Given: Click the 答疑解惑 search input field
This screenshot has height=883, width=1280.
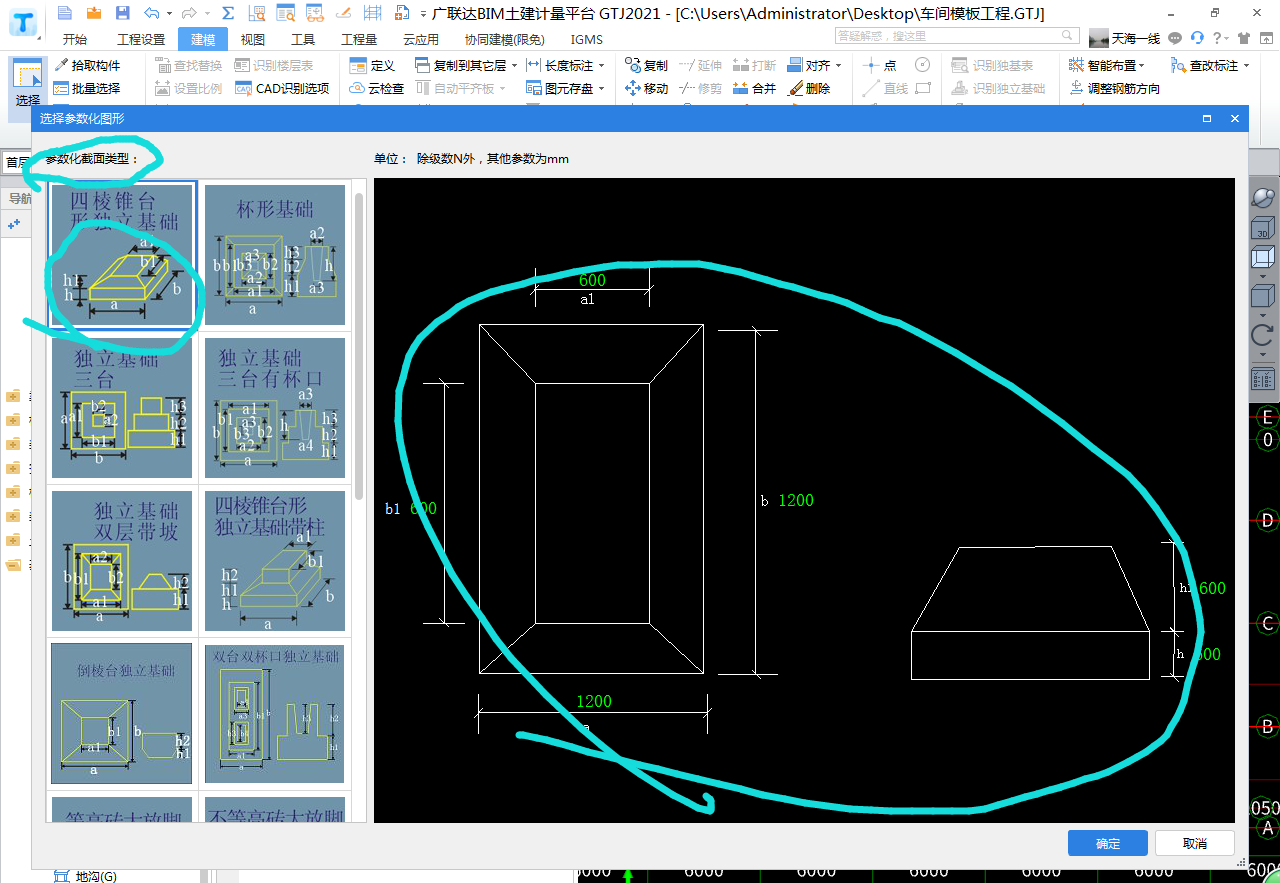Looking at the screenshot, I should [x=958, y=36].
